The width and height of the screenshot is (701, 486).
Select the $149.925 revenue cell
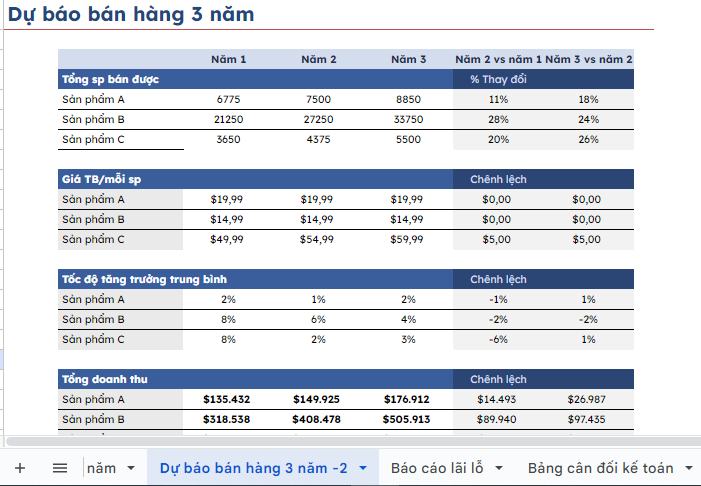click(x=318, y=399)
